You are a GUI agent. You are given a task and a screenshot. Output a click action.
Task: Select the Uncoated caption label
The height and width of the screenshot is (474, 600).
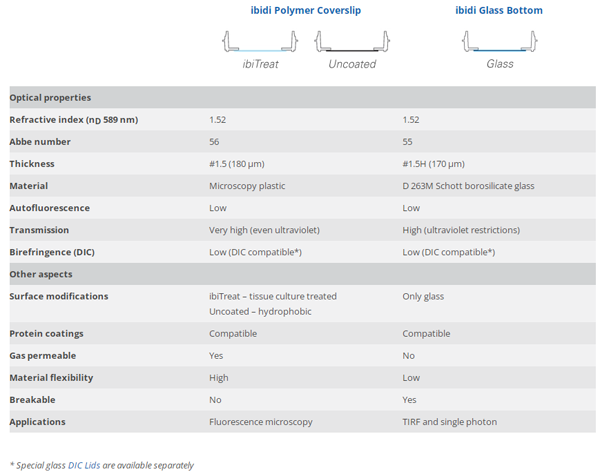[x=352, y=64]
